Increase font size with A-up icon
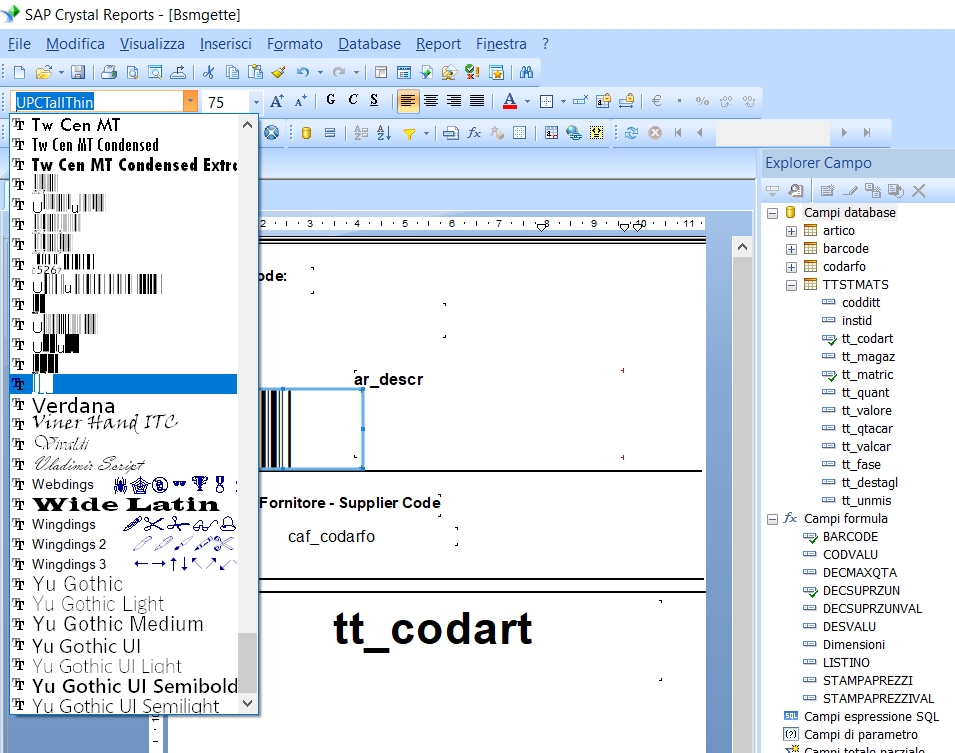Image resolution: width=955 pixels, height=753 pixels. (277, 101)
